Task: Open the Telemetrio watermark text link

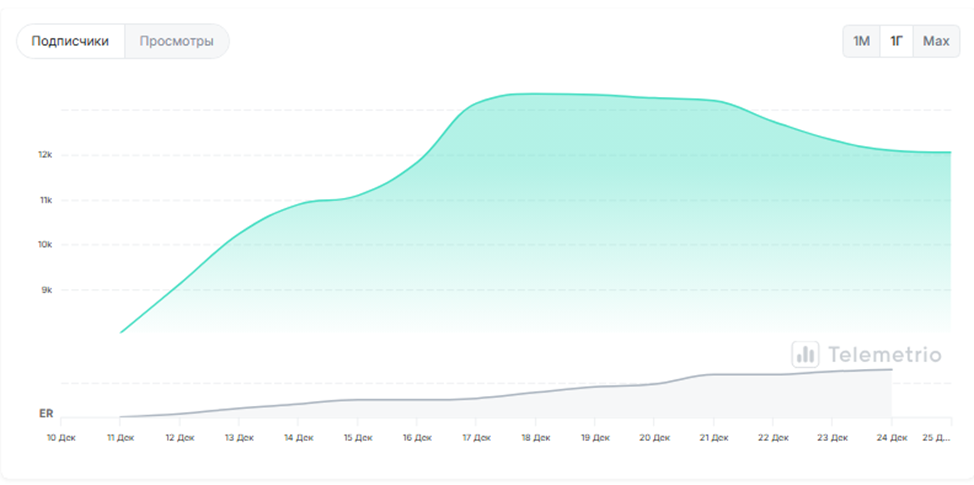Action: pyautogui.click(x=884, y=354)
